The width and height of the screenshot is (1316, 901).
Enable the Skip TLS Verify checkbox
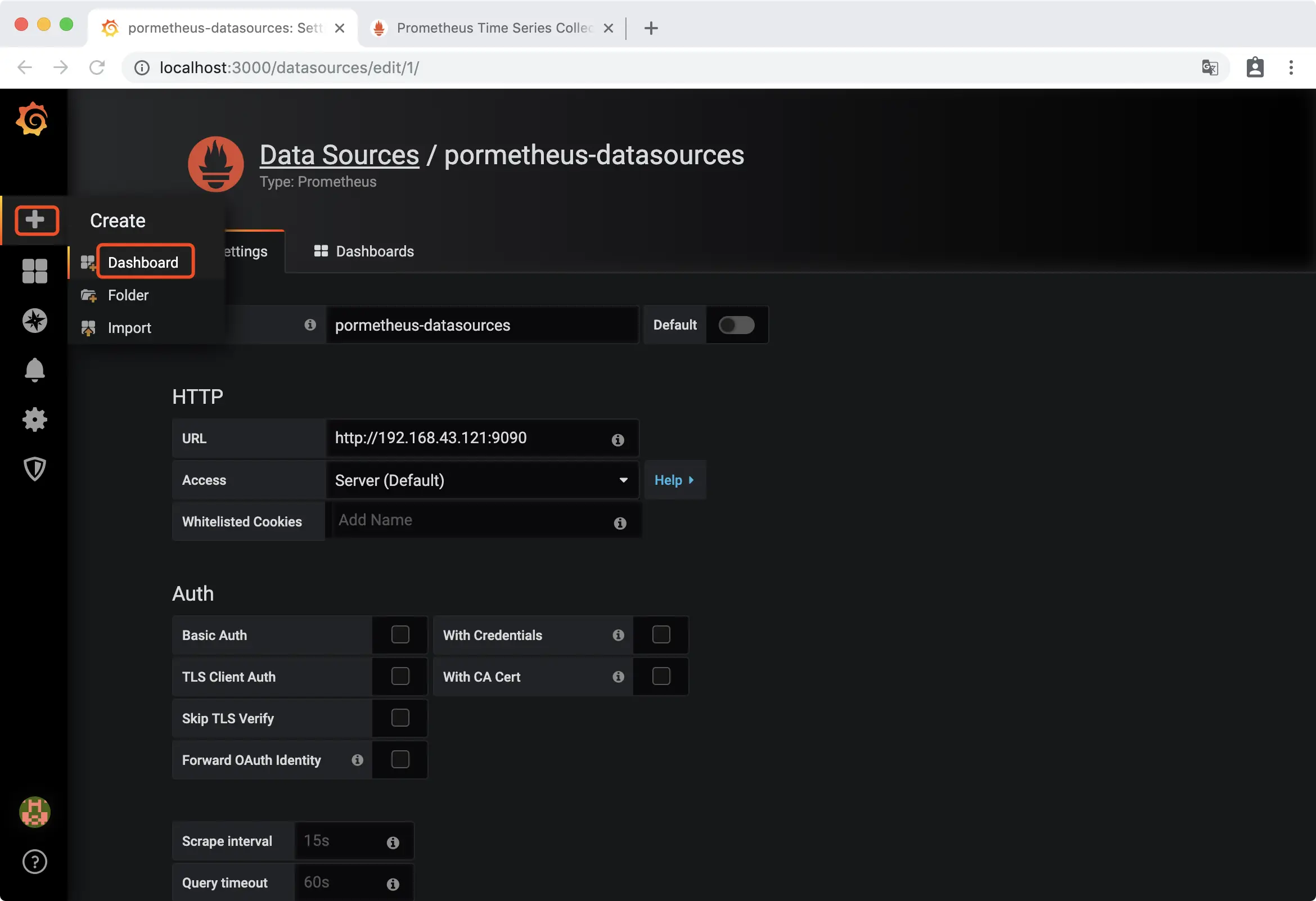click(x=400, y=718)
